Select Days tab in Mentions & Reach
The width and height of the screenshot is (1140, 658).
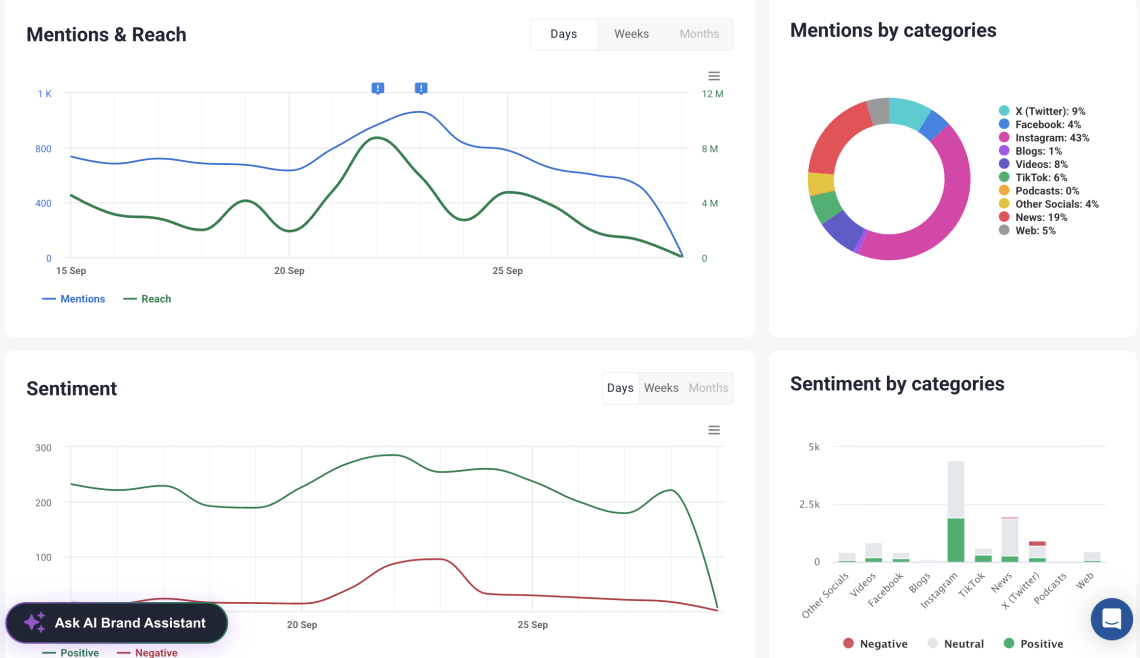point(563,34)
